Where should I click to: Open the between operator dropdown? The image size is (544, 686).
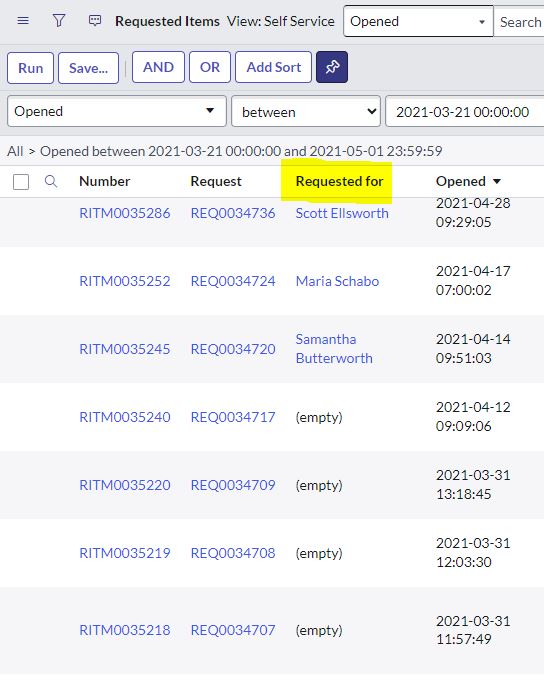point(305,112)
